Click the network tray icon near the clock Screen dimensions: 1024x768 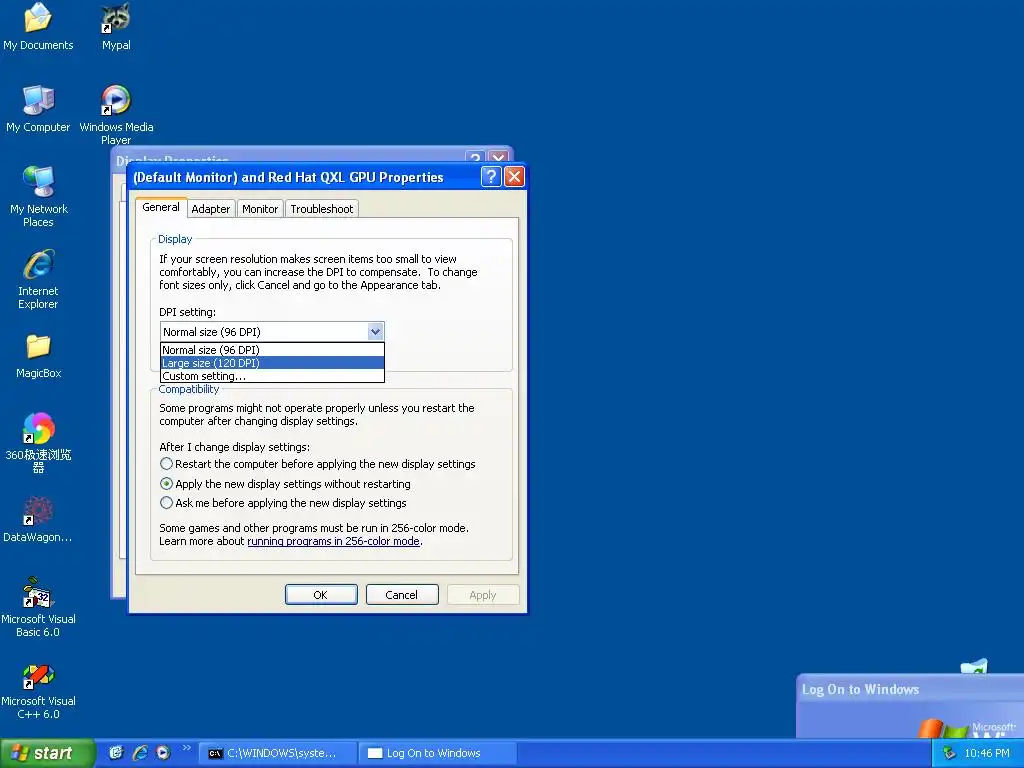pos(950,753)
